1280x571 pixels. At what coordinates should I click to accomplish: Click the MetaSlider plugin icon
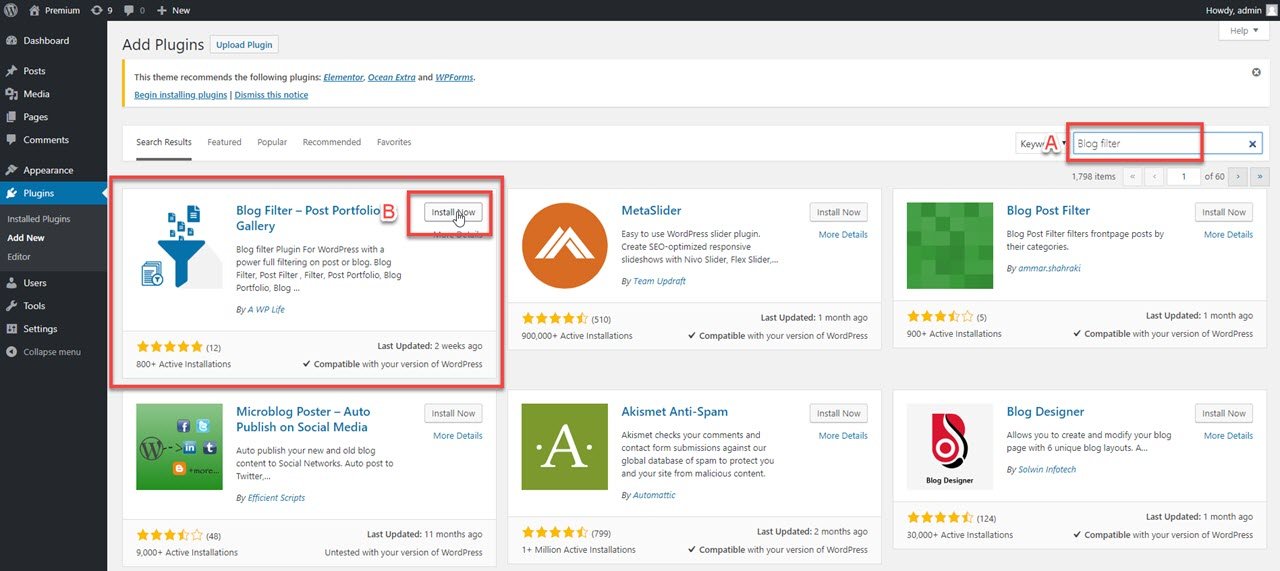point(564,245)
